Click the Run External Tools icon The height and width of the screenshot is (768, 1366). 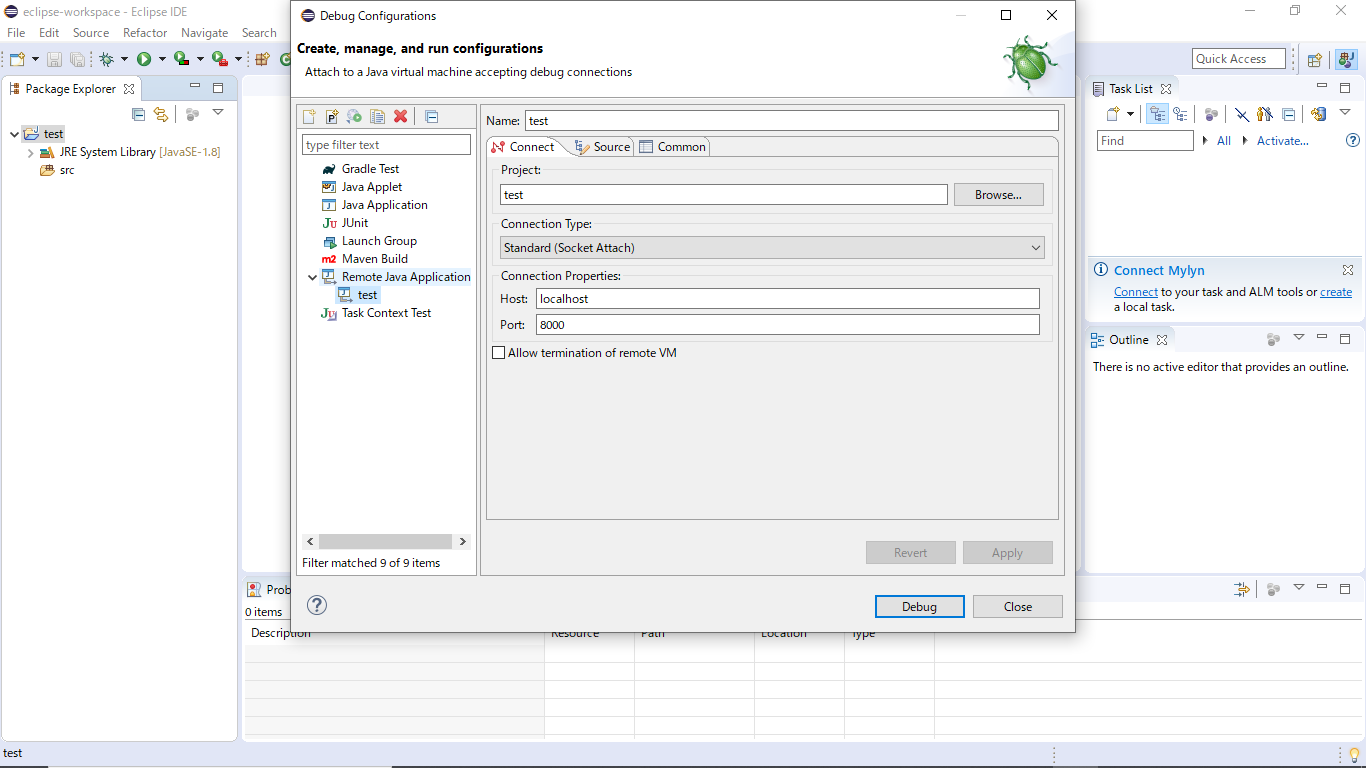[x=218, y=60]
